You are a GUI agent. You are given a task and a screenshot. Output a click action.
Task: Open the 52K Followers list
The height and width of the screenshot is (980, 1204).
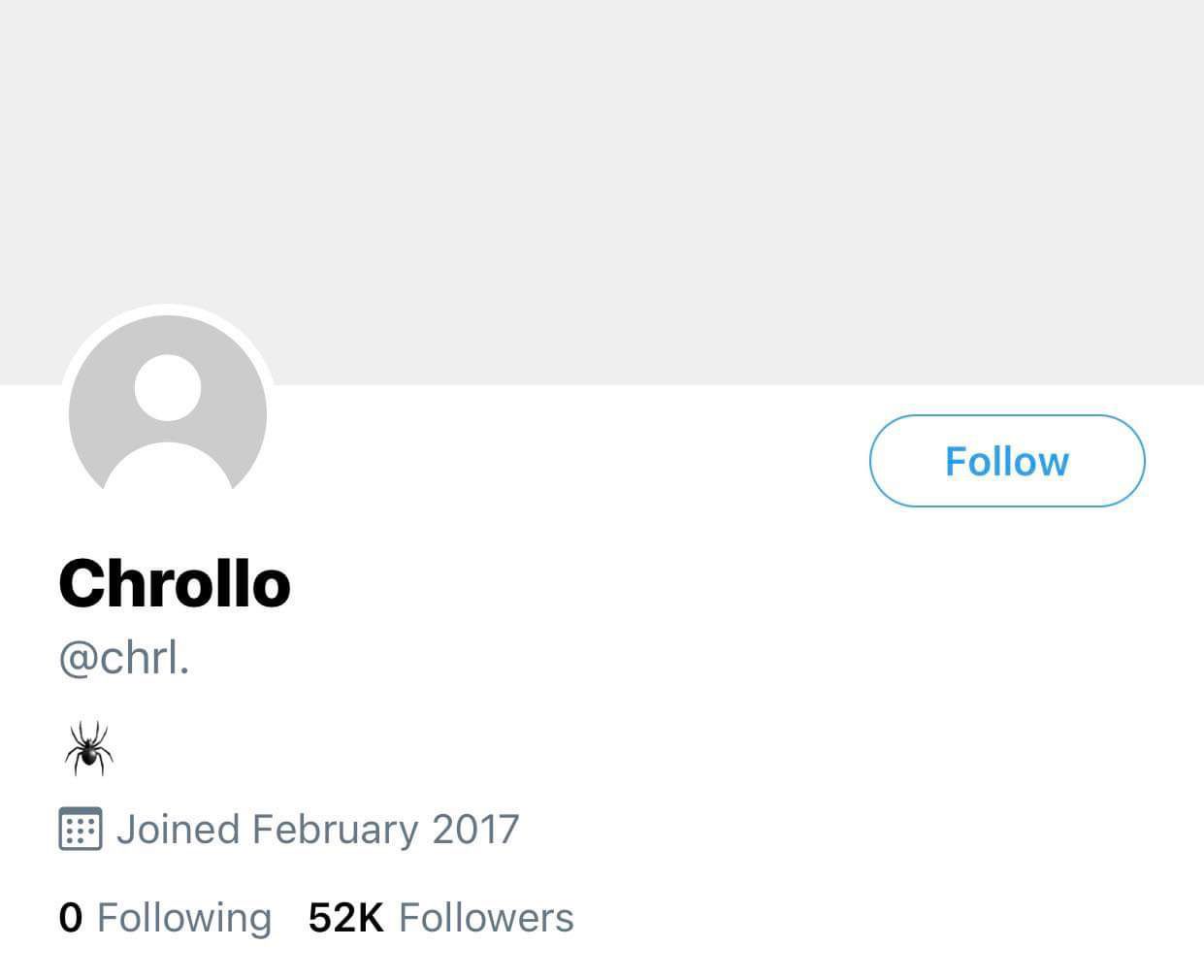click(x=440, y=917)
